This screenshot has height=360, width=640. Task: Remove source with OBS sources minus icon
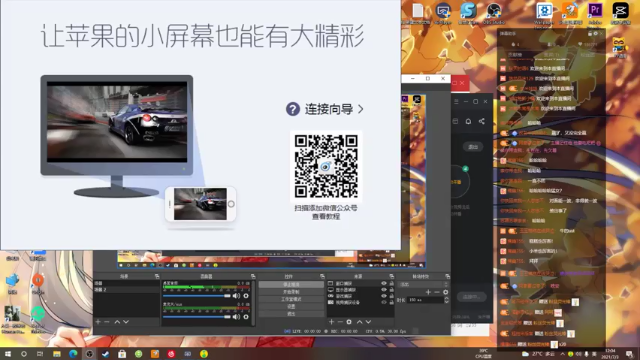[340, 322]
